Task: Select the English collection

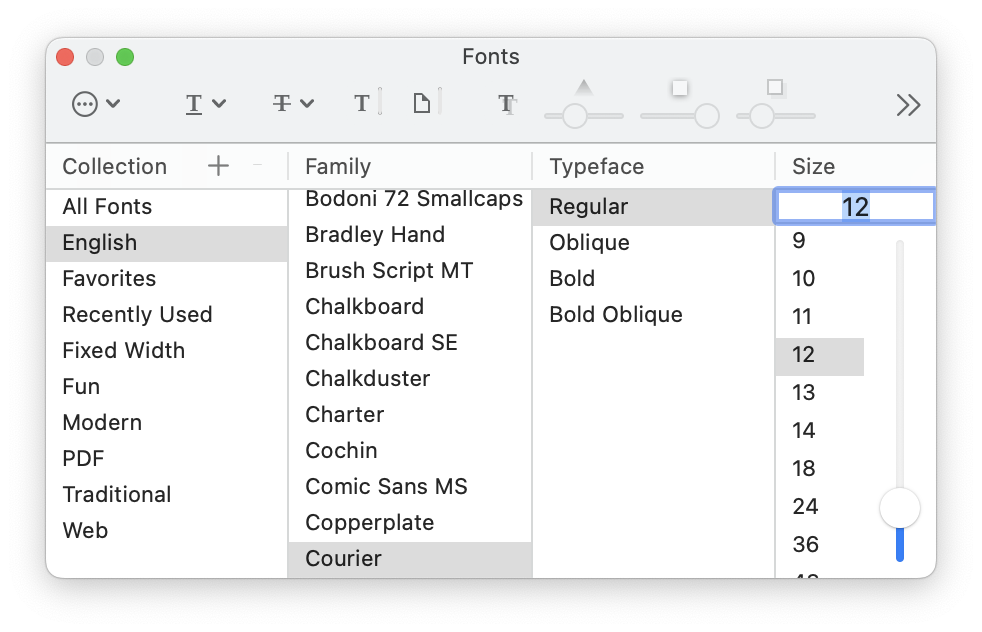Action: point(167,243)
